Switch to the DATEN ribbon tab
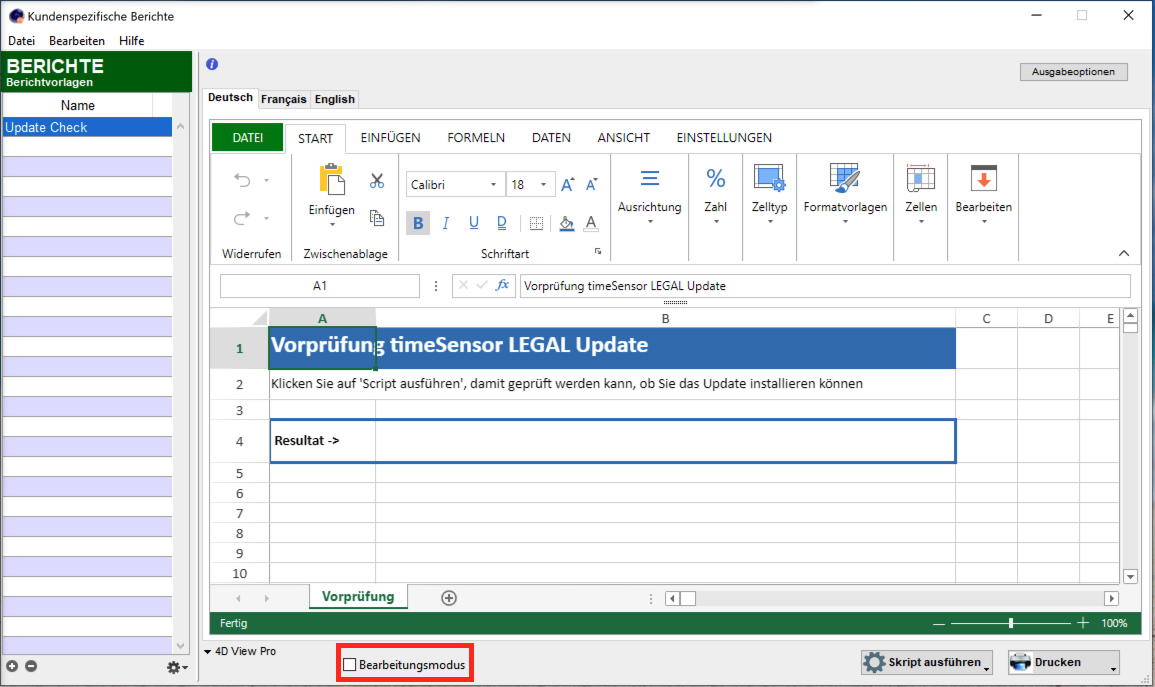1155x687 pixels. 551,138
